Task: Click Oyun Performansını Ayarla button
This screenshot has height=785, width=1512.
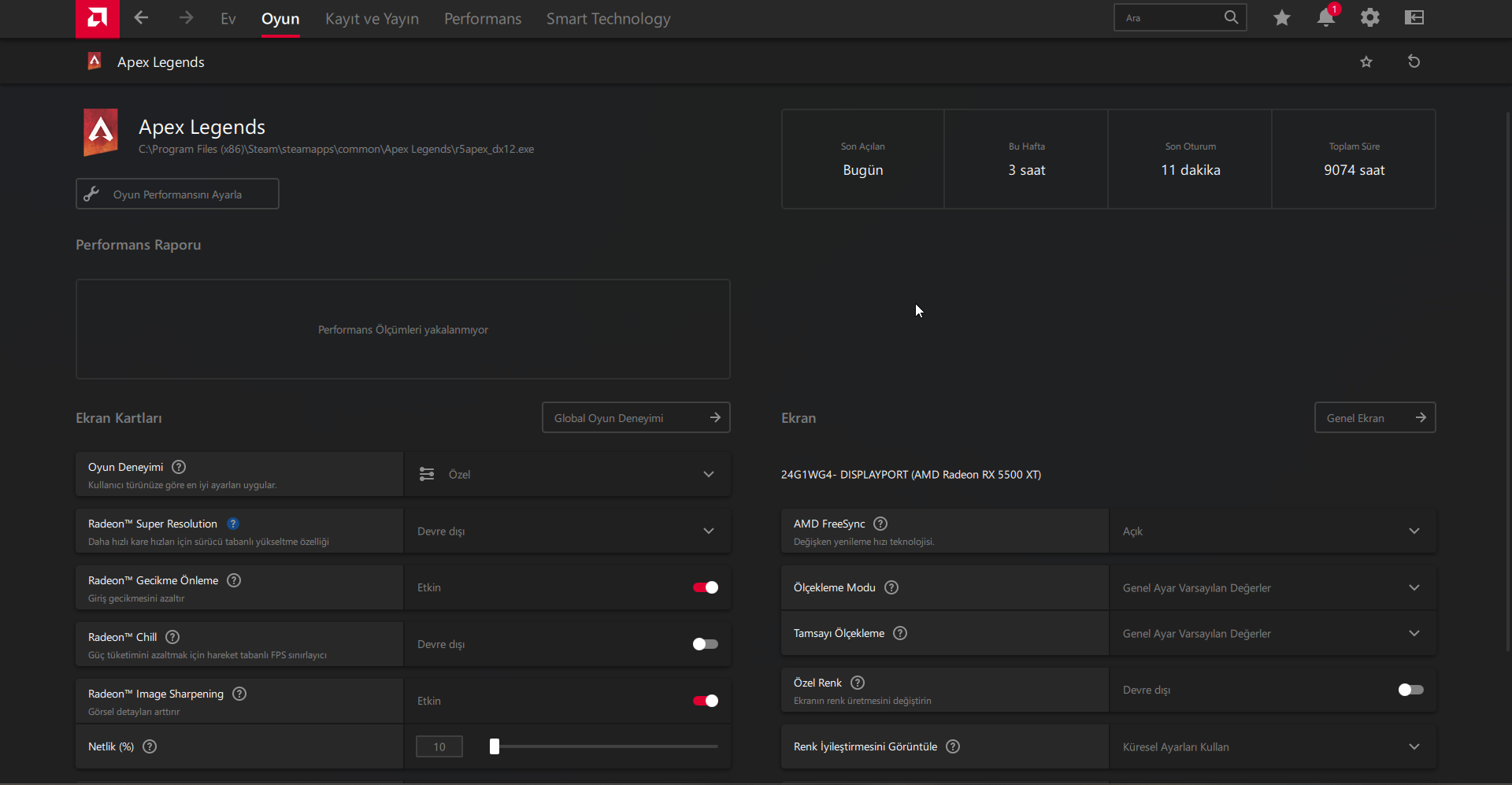Action: [x=177, y=194]
